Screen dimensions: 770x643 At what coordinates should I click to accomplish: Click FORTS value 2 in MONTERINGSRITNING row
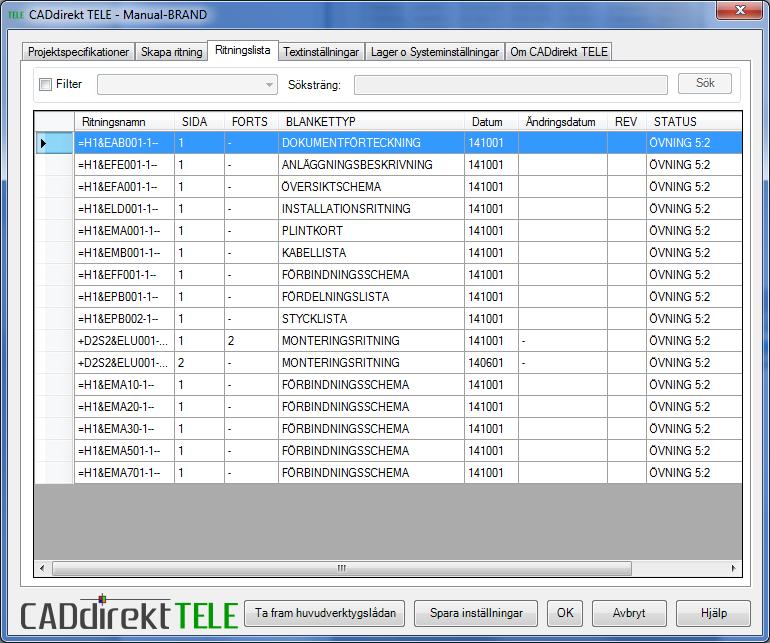[x=251, y=341]
